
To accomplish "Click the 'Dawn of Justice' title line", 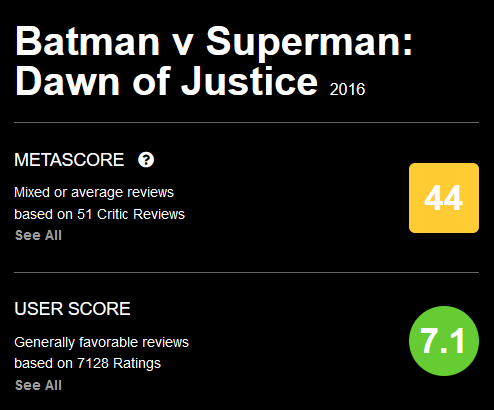I will [x=166, y=81].
